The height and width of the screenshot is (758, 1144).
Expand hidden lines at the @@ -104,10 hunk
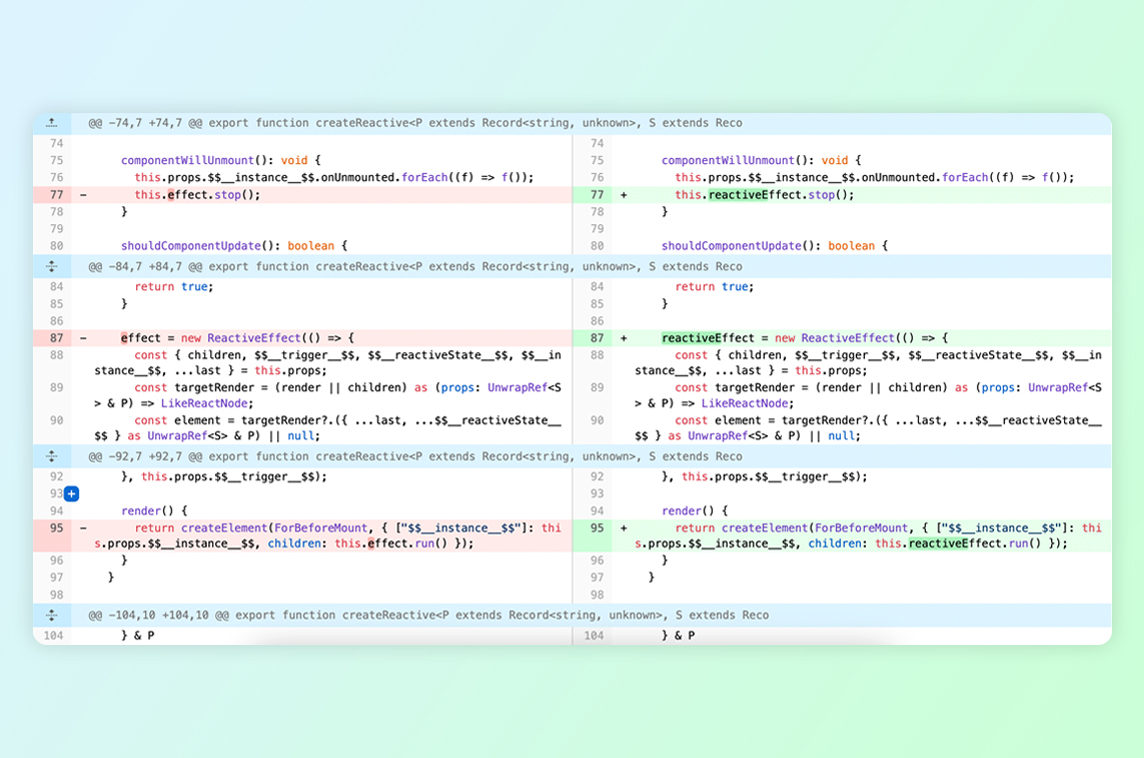(51, 615)
